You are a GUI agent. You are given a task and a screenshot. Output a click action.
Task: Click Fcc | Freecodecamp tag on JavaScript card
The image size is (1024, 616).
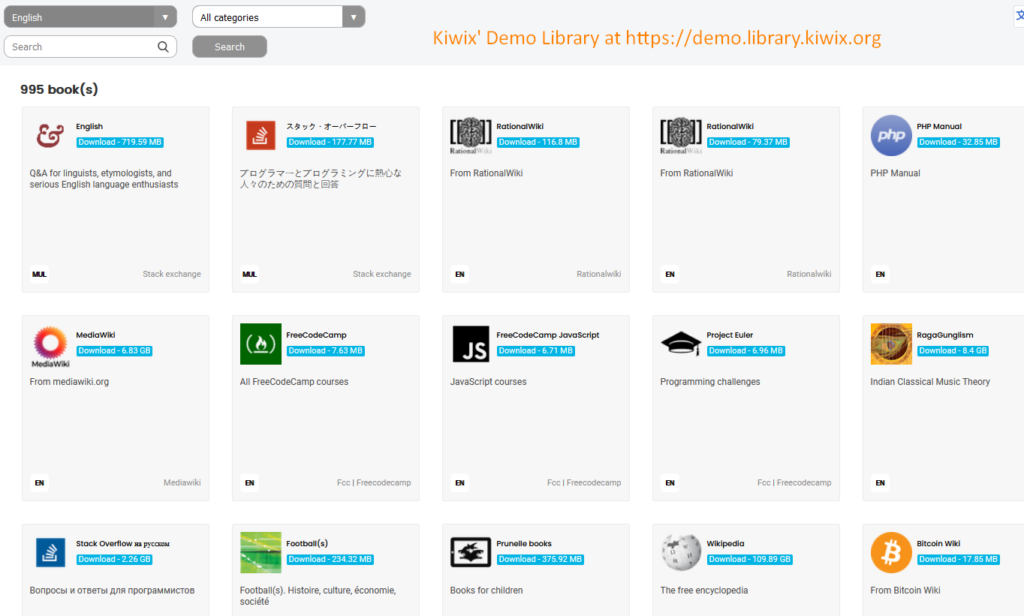coord(584,483)
